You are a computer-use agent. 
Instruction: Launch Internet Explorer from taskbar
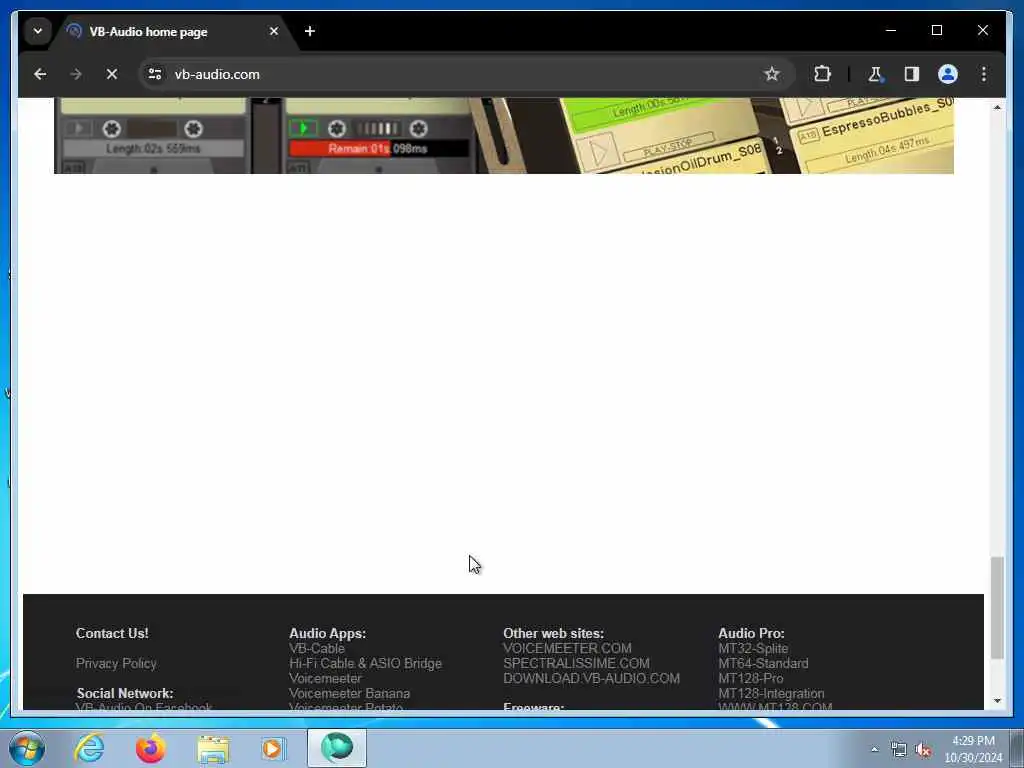click(89, 748)
